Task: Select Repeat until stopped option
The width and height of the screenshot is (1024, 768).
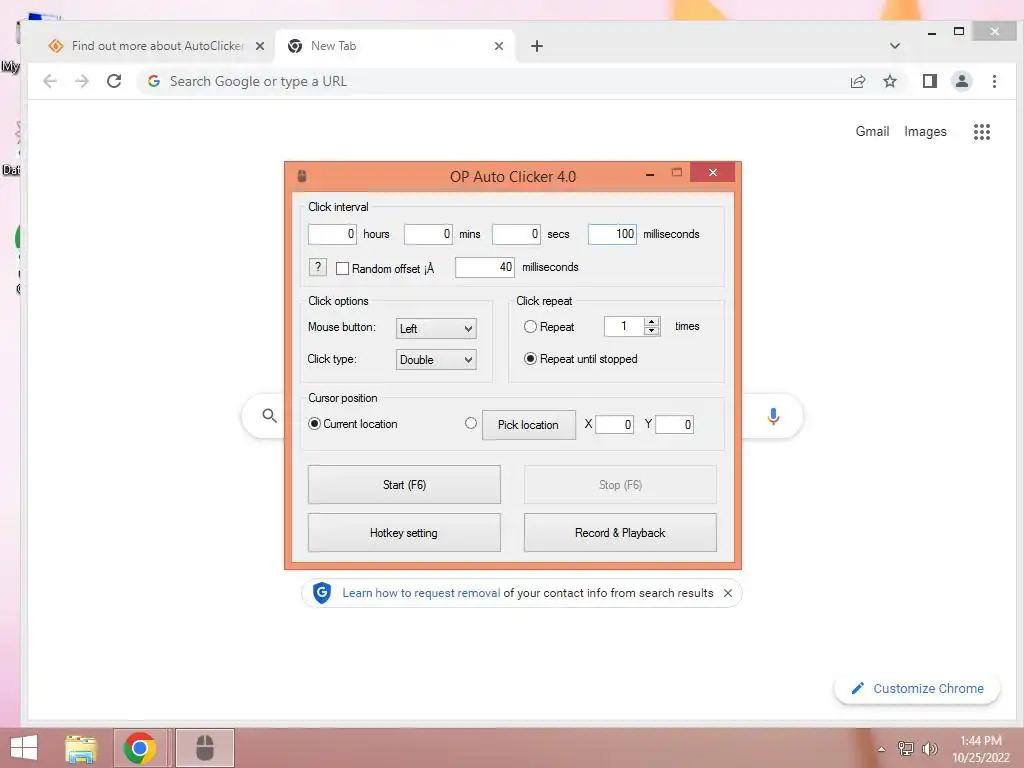Action: (x=530, y=359)
